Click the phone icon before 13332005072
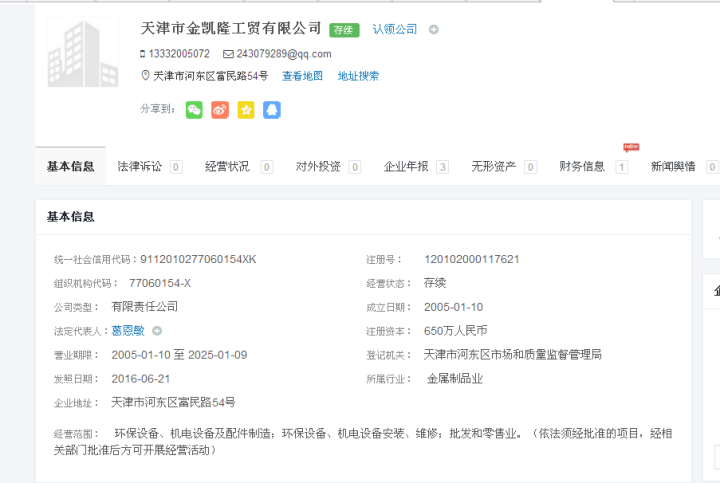The width and height of the screenshot is (720, 483). pyautogui.click(x=143, y=54)
